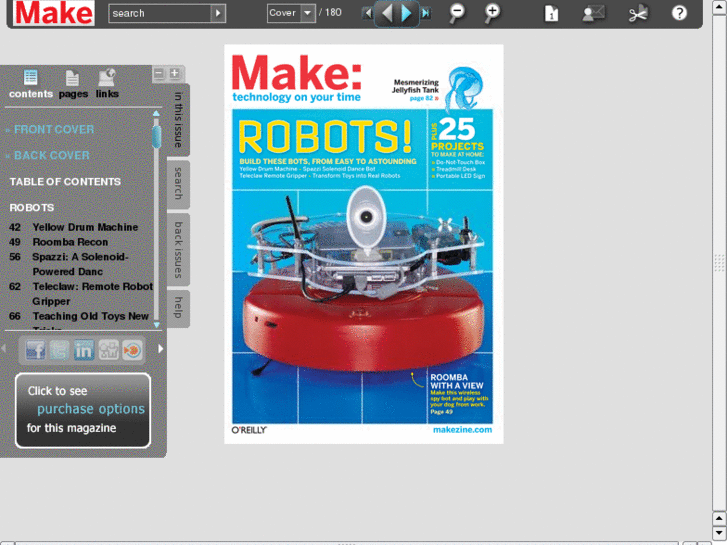Open the help question mark
The width and height of the screenshot is (727, 545).
pos(679,13)
